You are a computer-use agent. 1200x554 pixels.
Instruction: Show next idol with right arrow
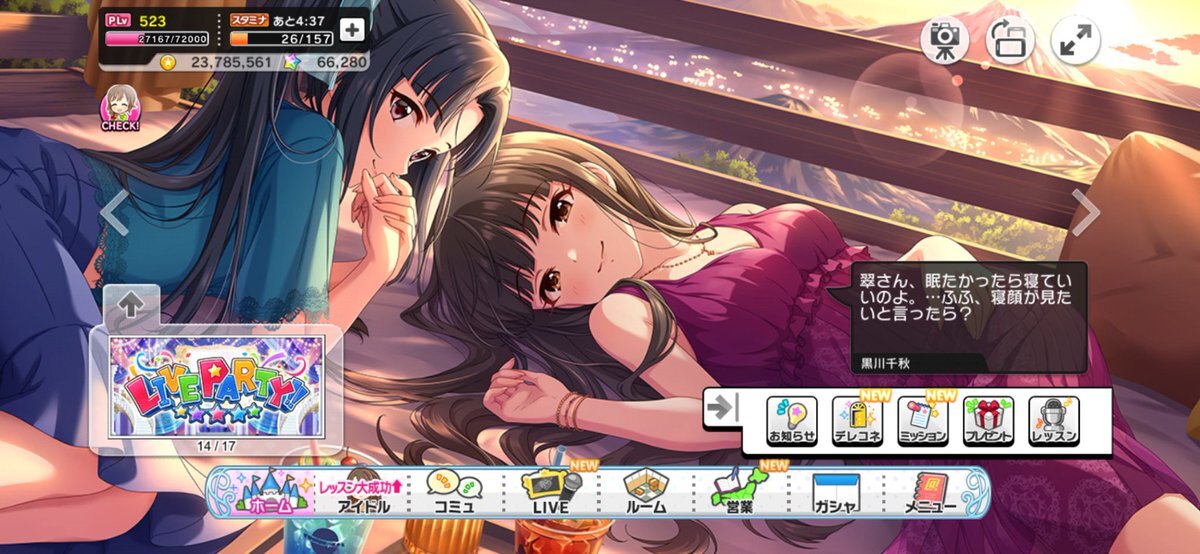click(1086, 212)
